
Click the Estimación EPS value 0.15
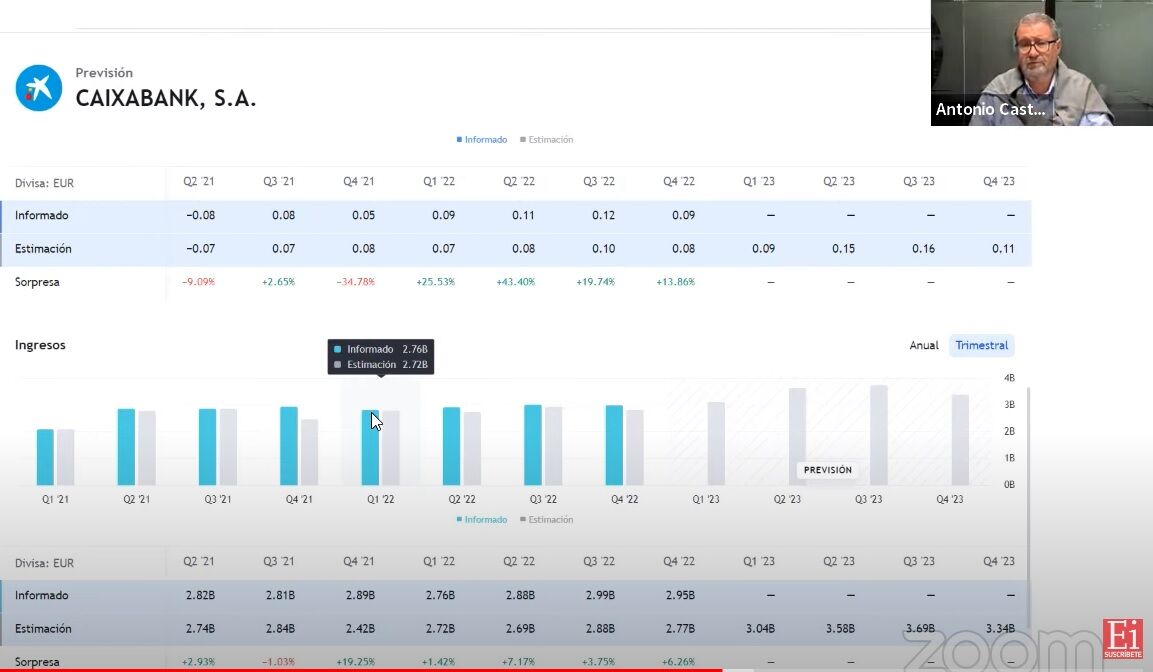(843, 249)
